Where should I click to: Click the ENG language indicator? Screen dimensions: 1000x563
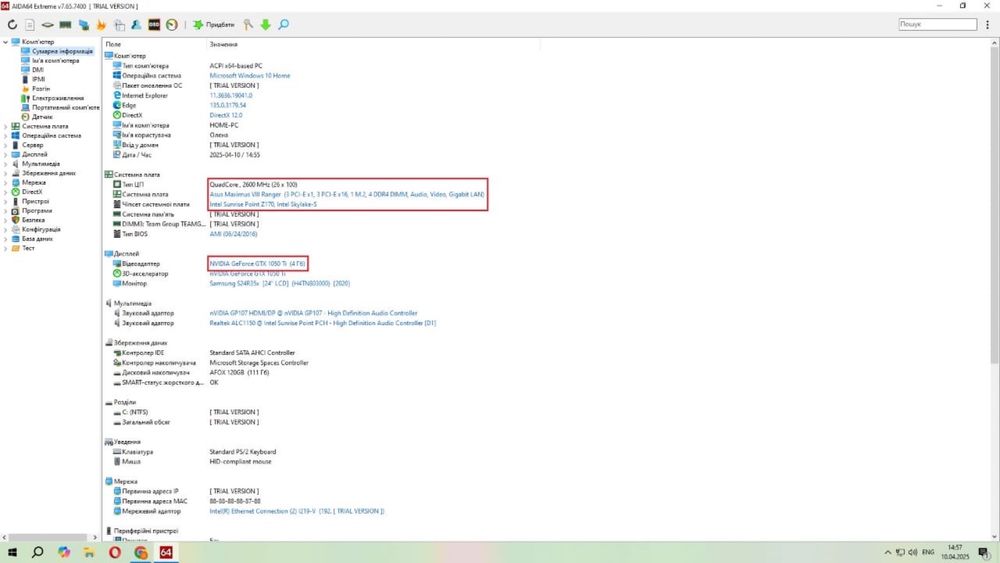[x=928, y=552]
